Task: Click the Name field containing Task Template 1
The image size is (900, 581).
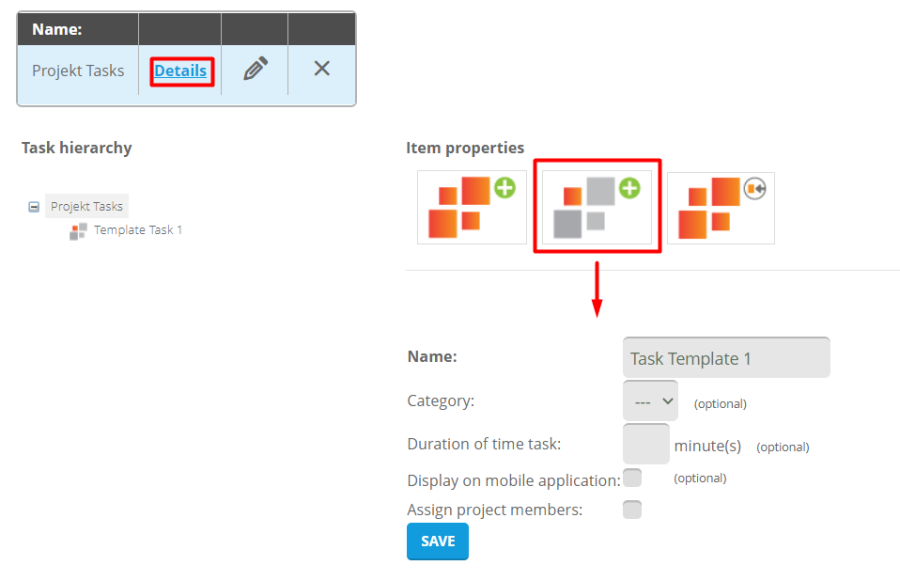Action: click(726, 358)
